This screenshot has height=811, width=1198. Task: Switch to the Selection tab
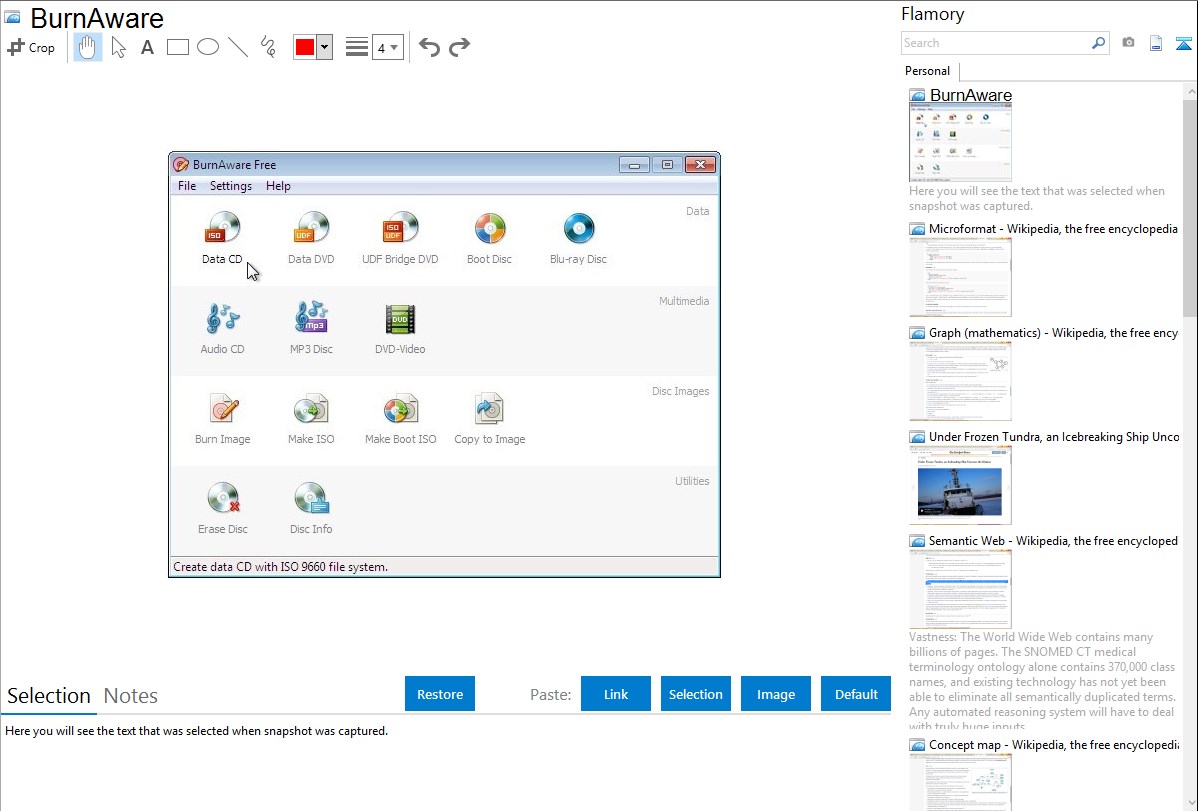49,696
